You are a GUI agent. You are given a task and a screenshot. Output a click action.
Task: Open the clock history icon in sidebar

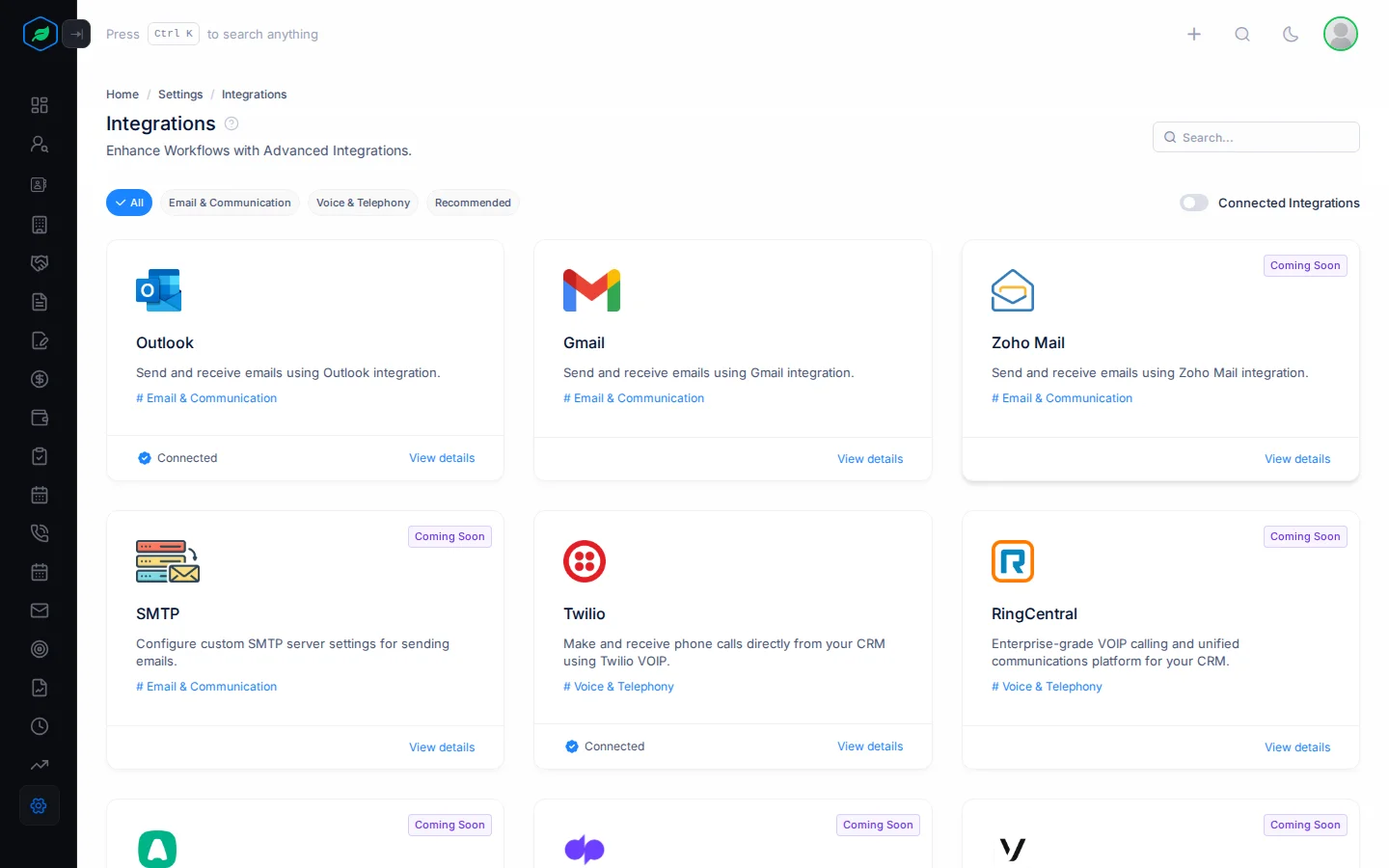point(40,726)
